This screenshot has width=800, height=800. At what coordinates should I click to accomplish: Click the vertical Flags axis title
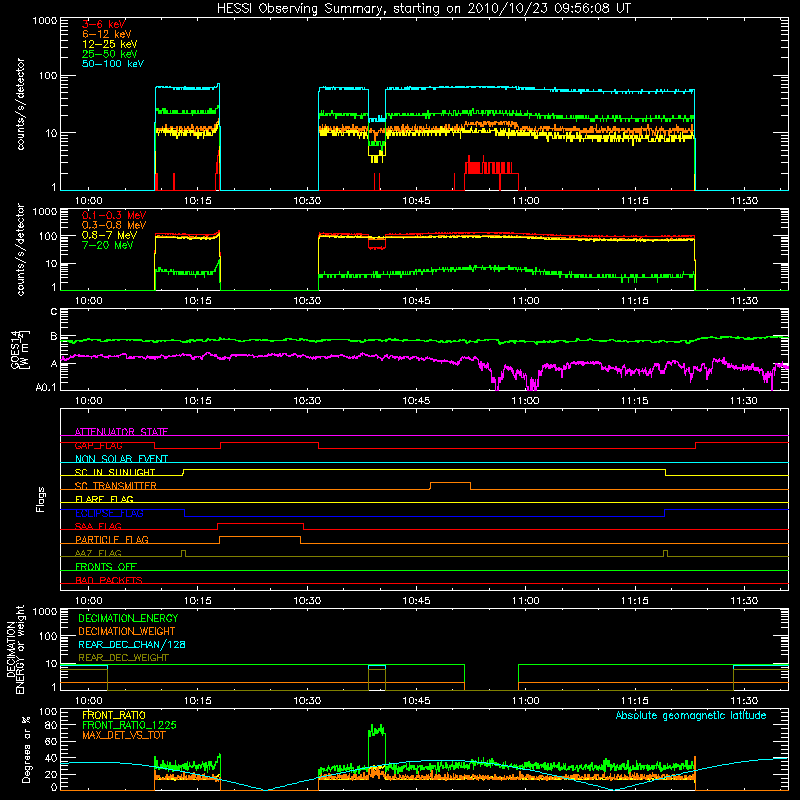pos(41,499)
